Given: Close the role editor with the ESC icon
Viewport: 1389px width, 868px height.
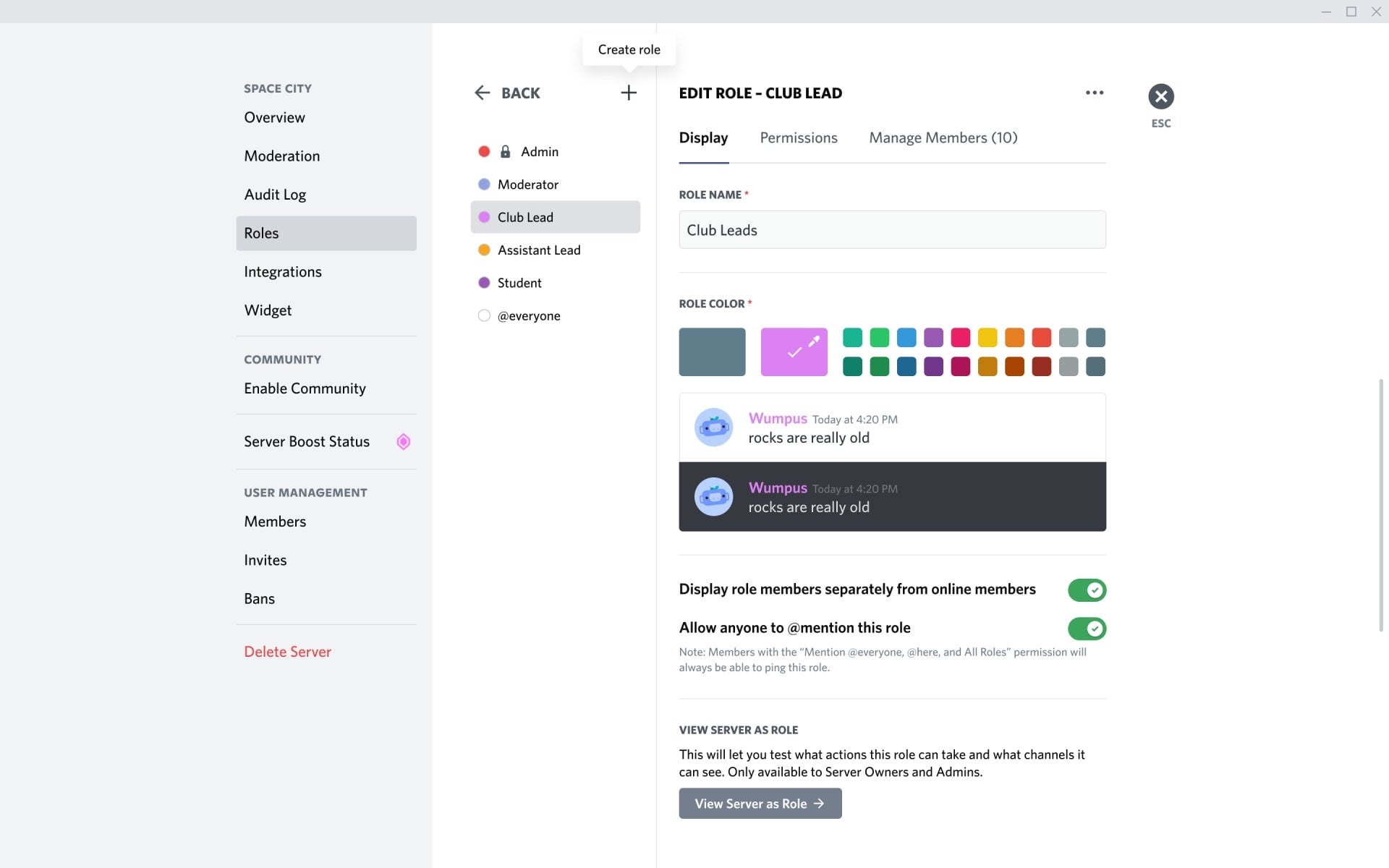Looking at the screenshot, I should point(1161,95).
